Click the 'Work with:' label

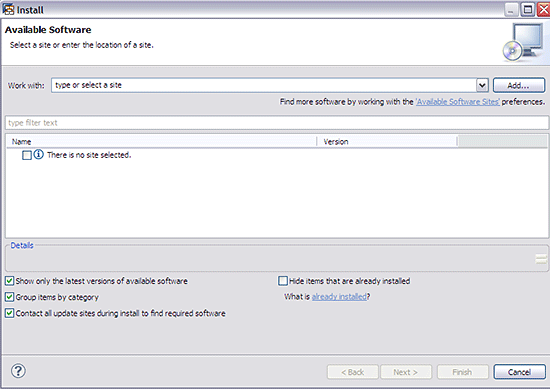[26, 86]
